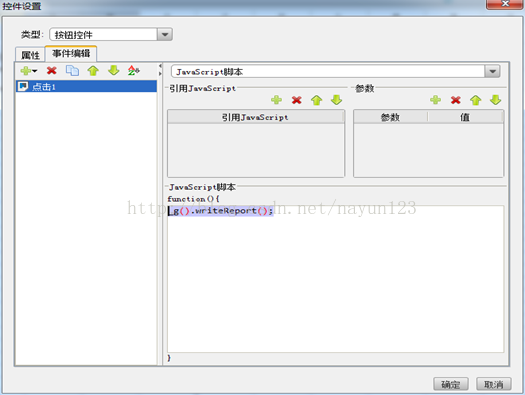The image size is (525, 395).
Task: Click inside the JavaScript script editor area
Action: [x=335, y=279]
